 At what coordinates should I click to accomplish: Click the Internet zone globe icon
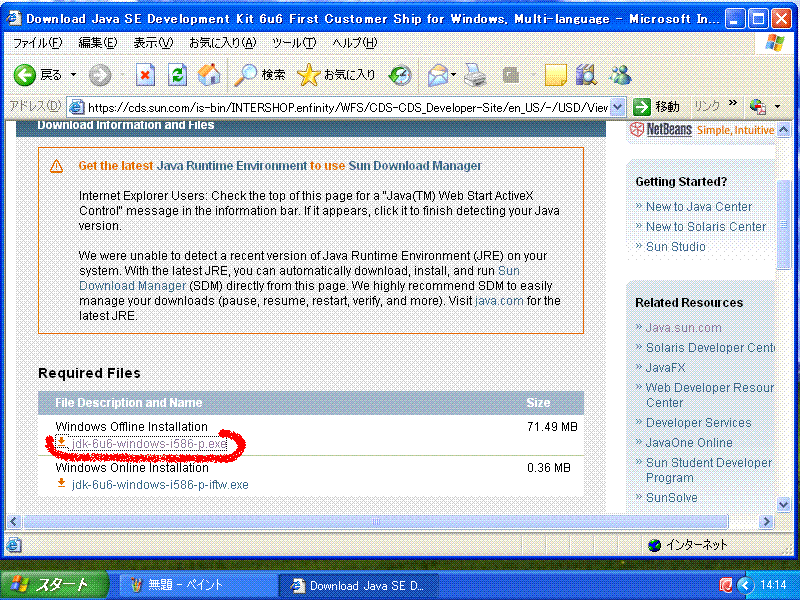click(x=655, y=545)
